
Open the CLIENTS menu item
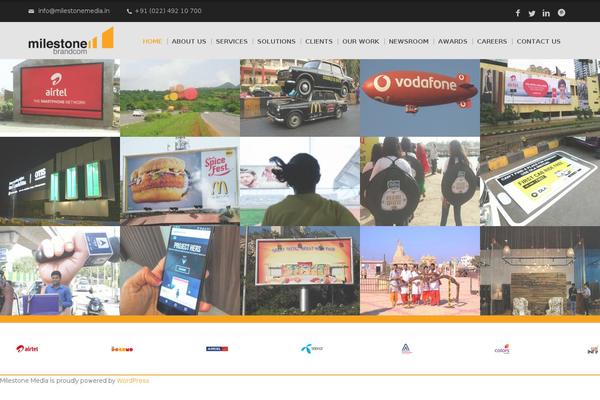pos(319,41)
